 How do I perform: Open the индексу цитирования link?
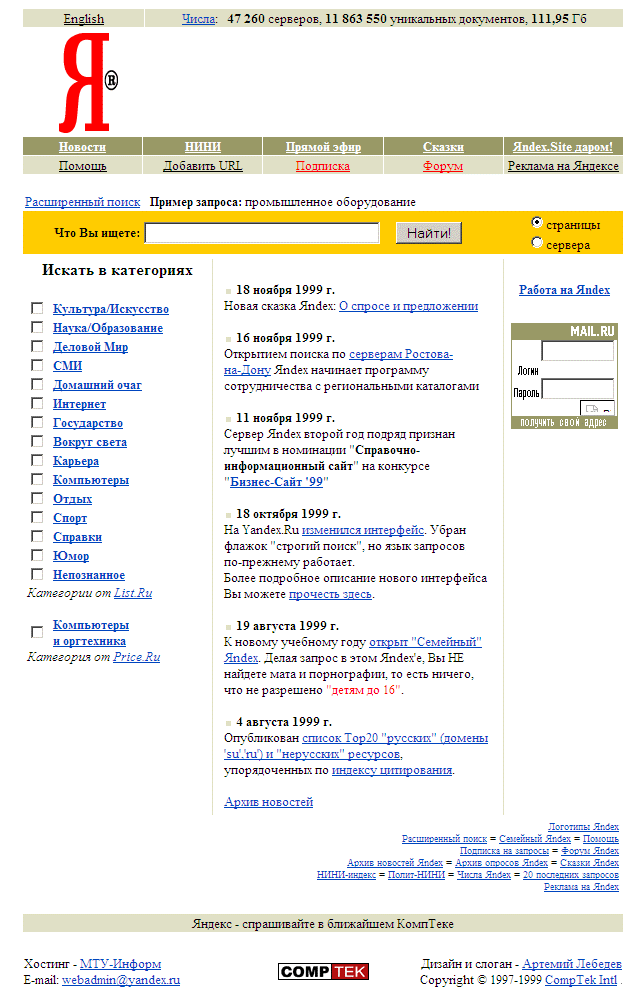392,770
